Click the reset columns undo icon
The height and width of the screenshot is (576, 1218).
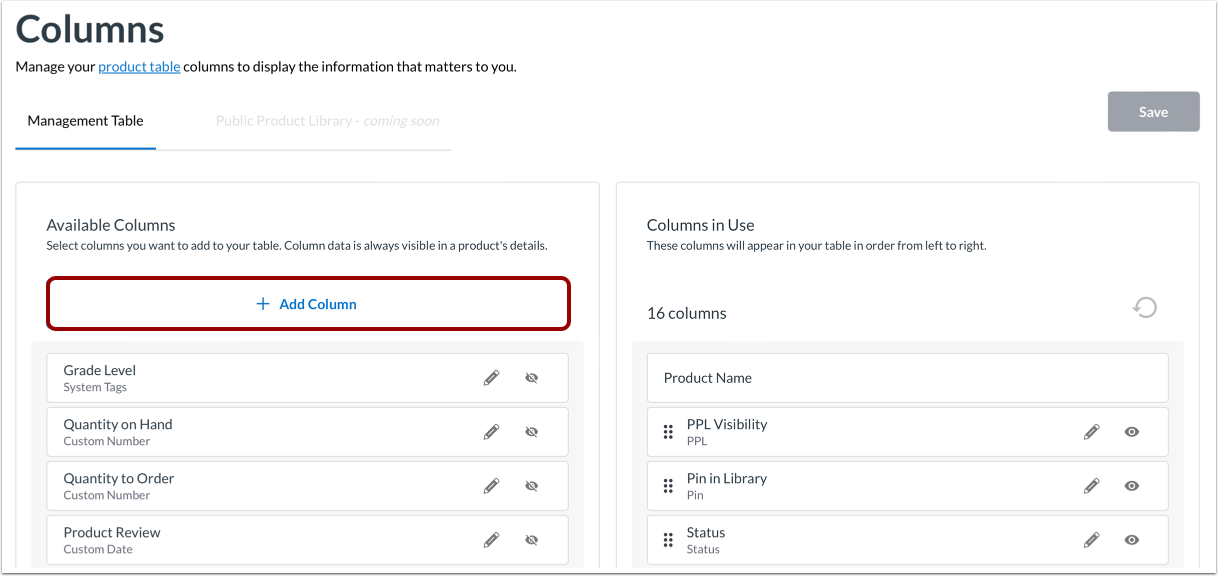tap(1146, 308)
